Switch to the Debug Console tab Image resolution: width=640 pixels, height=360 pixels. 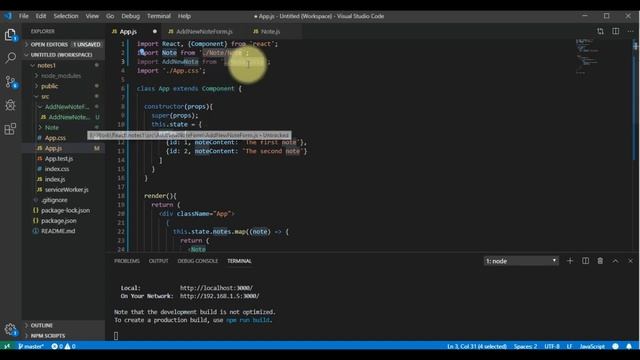point(198,261)
